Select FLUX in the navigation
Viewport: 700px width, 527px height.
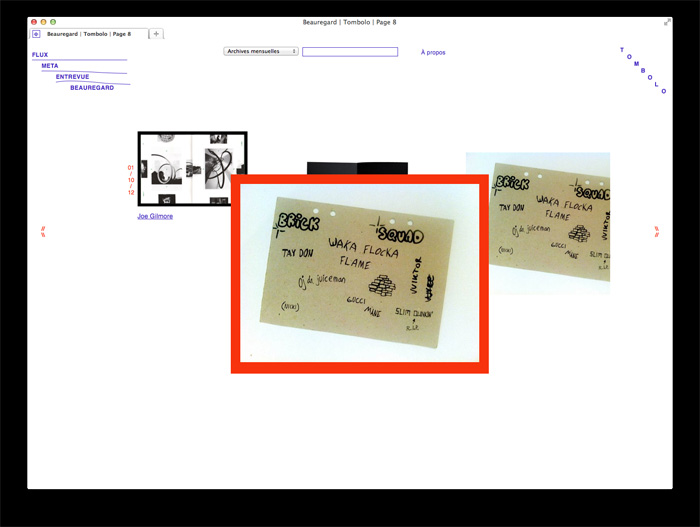[40, 54]
